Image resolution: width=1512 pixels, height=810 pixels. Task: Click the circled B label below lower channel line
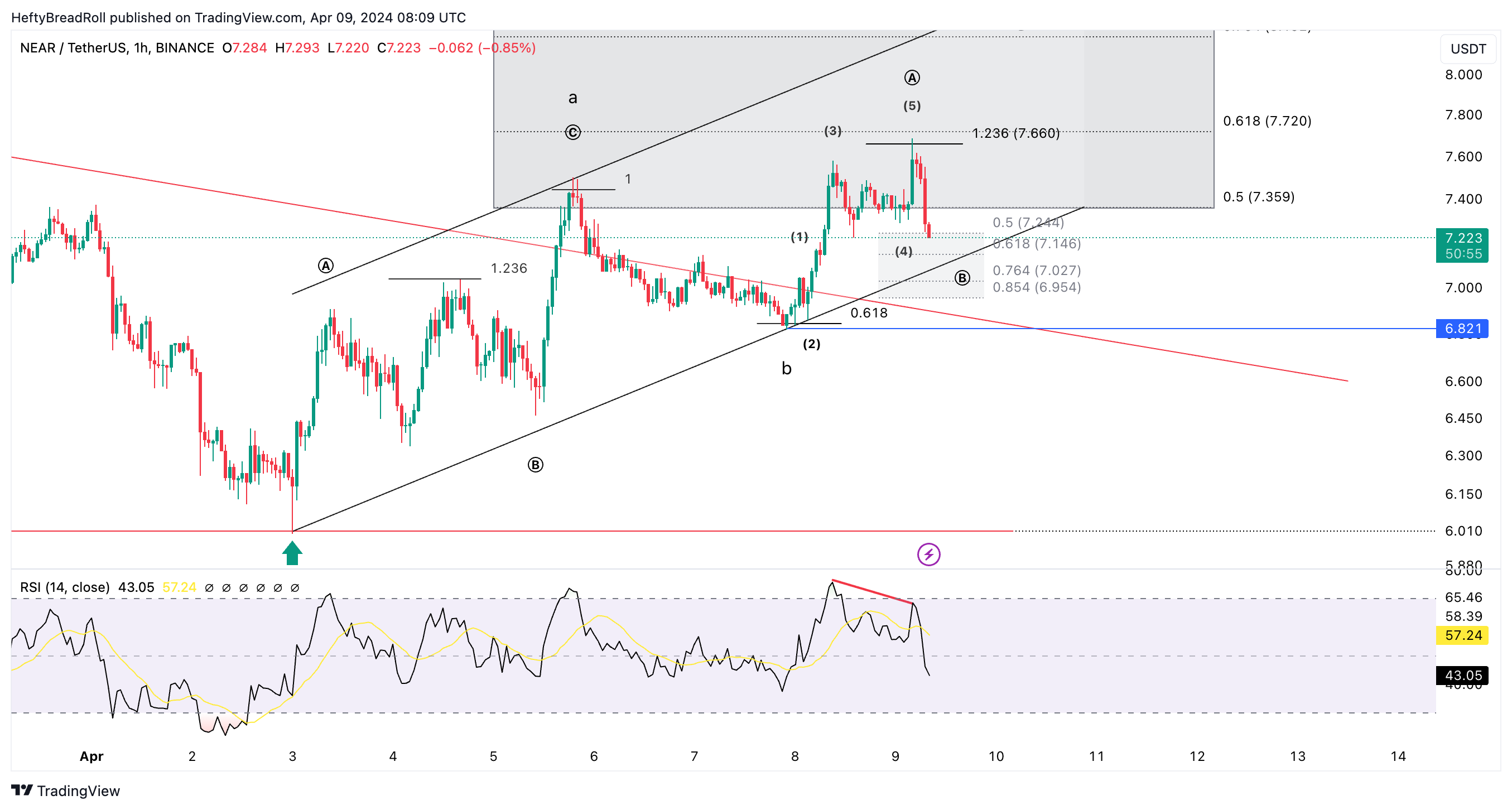tap(535, 465)
